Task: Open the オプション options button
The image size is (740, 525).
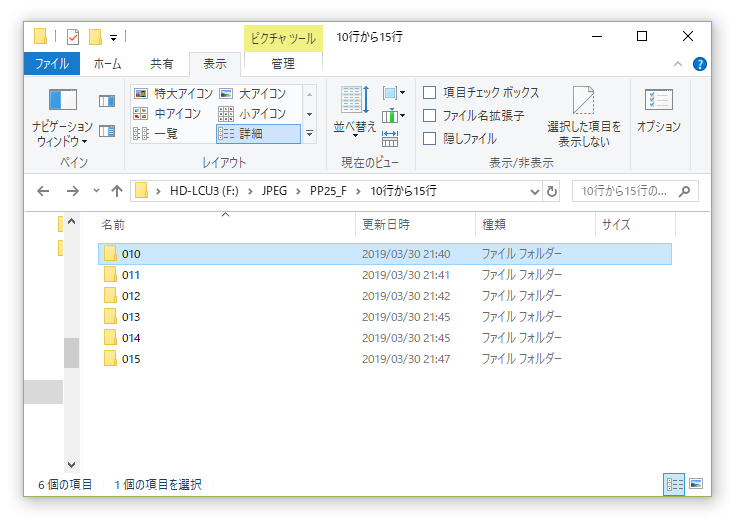Action: point(658,110)
